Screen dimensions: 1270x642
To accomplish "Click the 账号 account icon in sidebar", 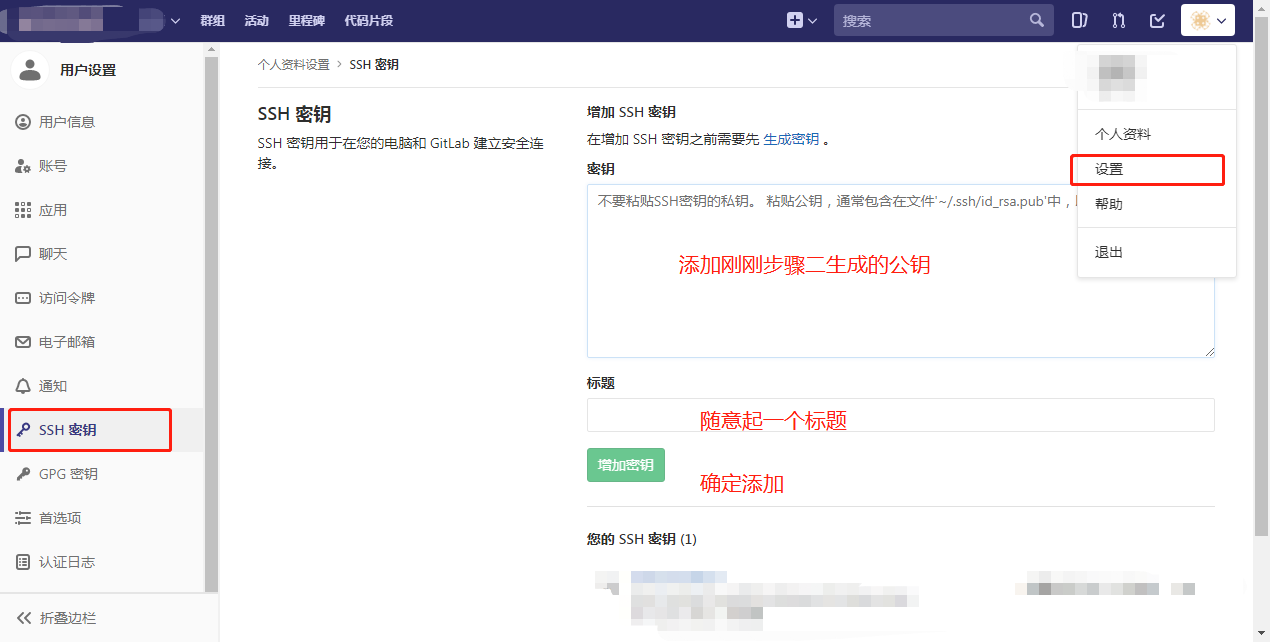I will [x=23, y=166].
